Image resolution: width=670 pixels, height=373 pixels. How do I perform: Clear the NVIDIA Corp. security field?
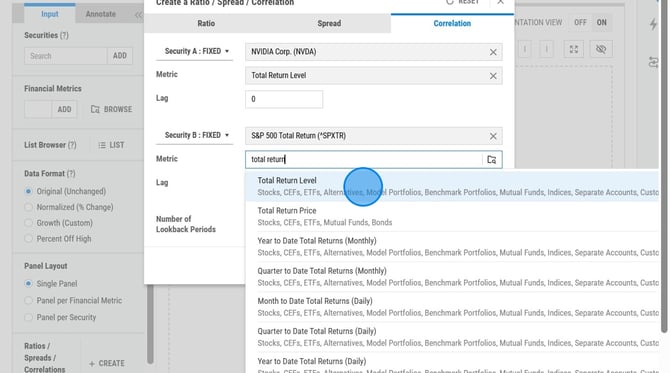493,52
